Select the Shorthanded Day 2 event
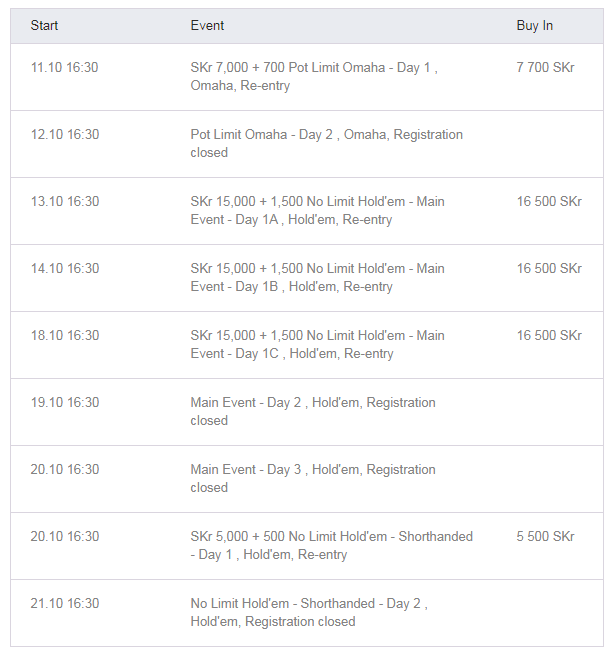 pyautogui.click(x=308, y=613)
